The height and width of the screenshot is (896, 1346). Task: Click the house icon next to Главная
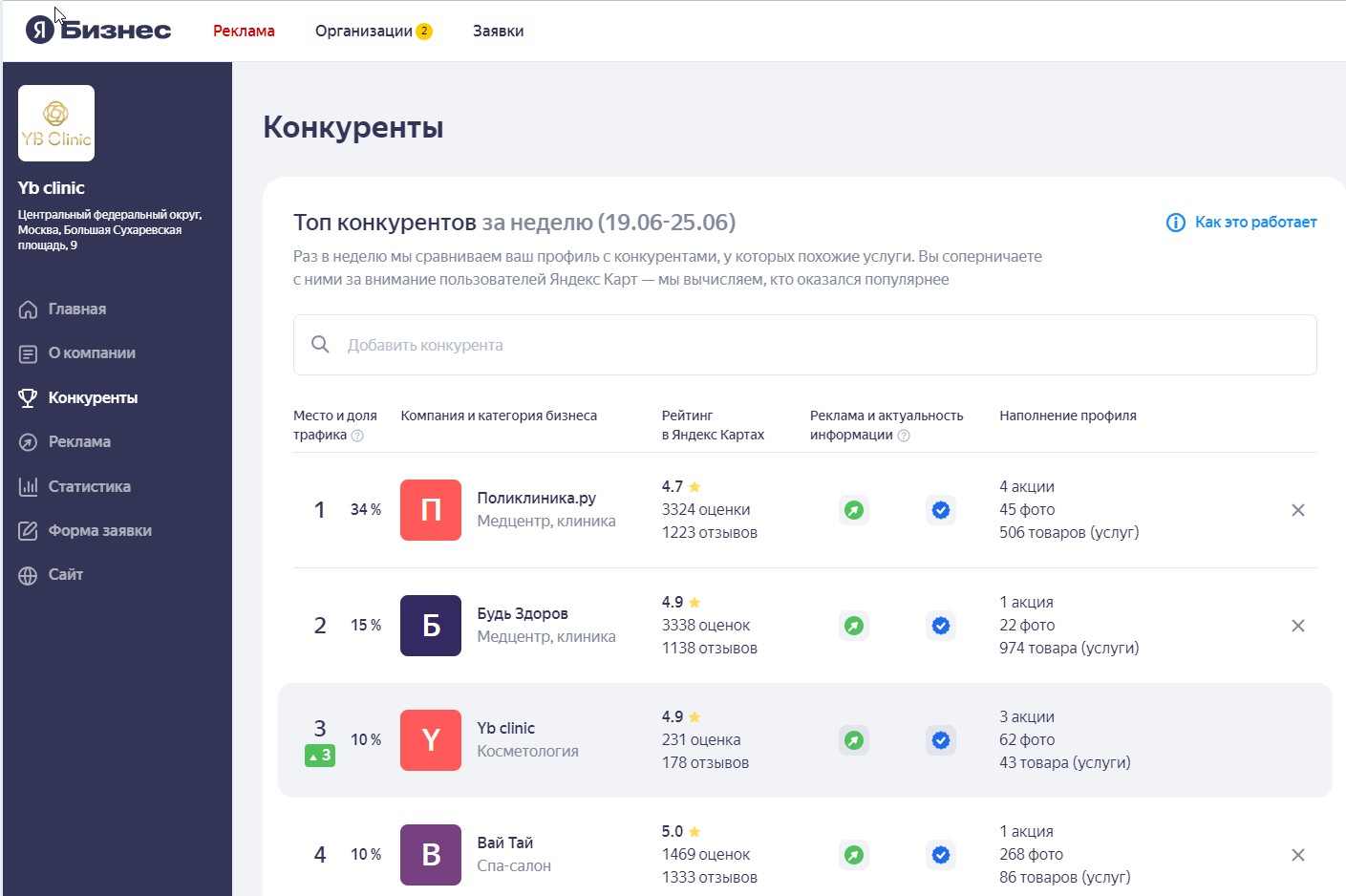29,309
